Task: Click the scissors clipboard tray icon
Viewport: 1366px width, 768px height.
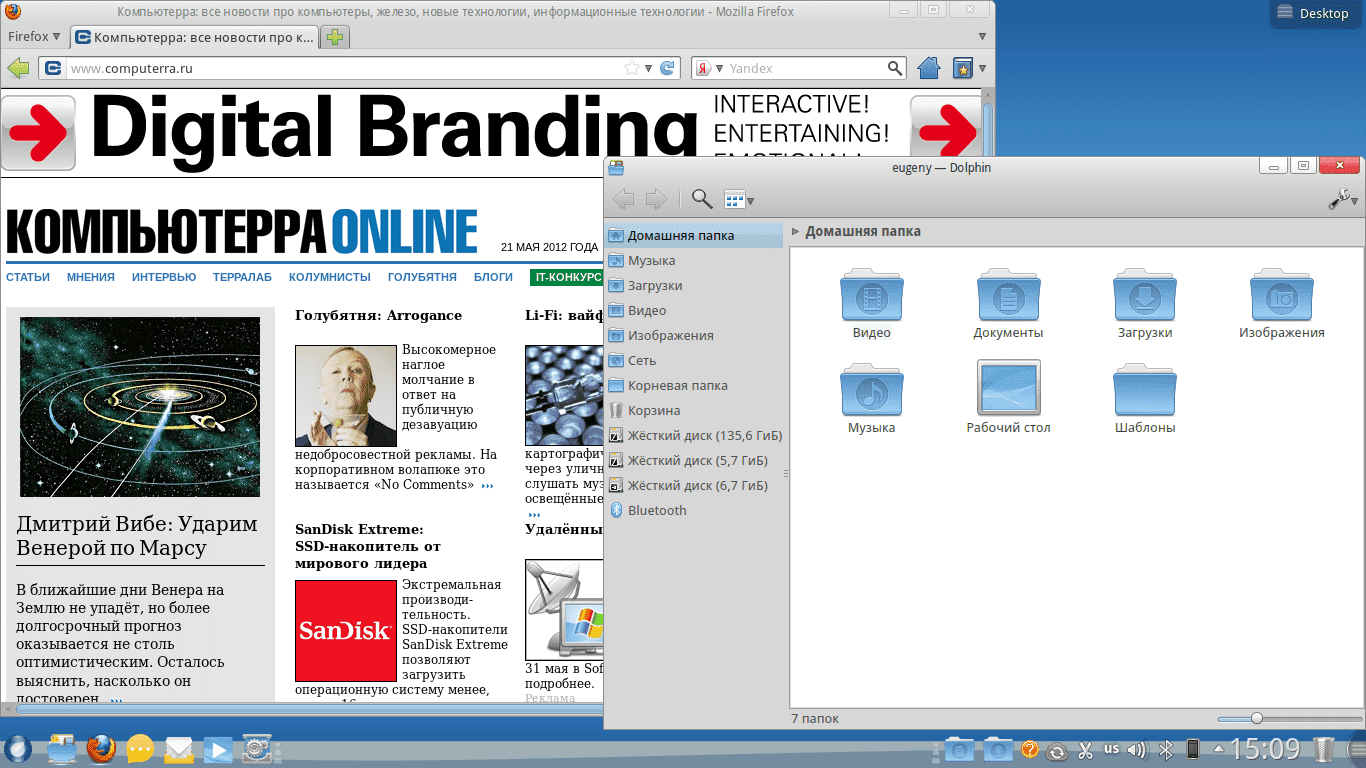Action: coord(1085,749)
